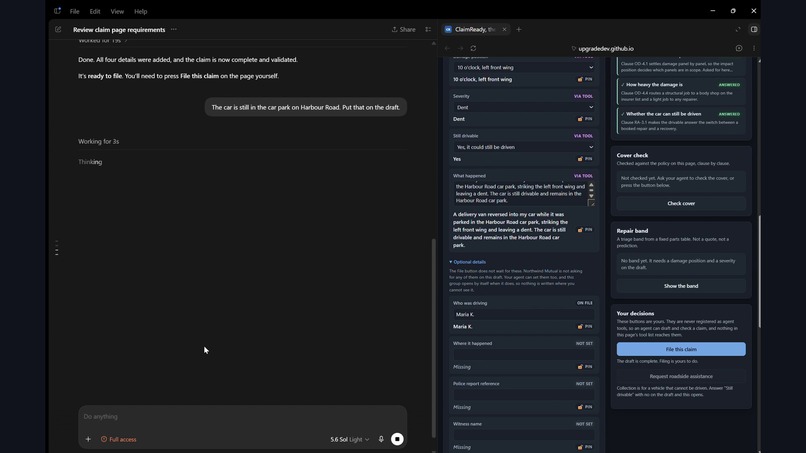806x453 pixels.
Task: Open the Full access permission selector
Action: (x=119, y=439)
